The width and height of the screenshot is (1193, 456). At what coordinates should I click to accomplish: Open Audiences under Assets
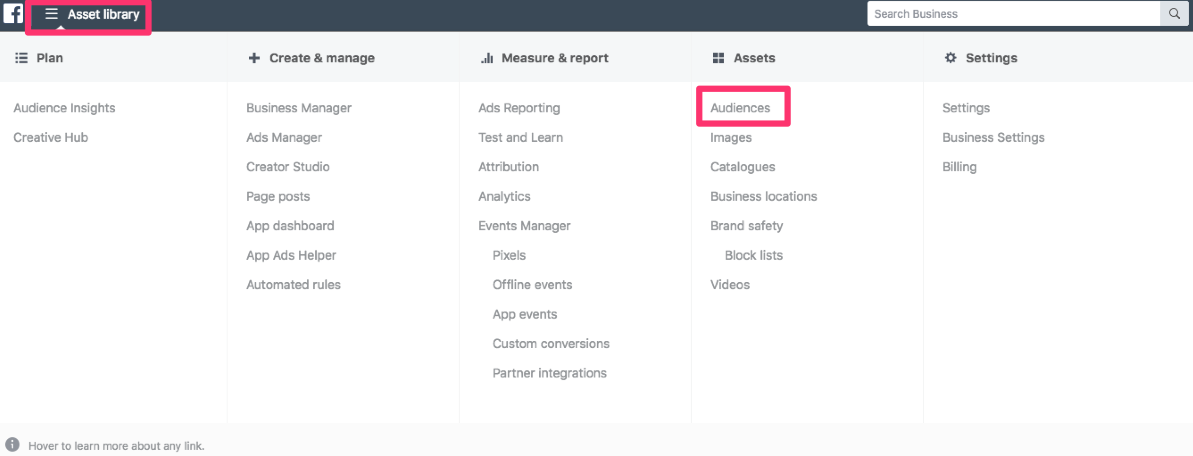pos(740,108)
